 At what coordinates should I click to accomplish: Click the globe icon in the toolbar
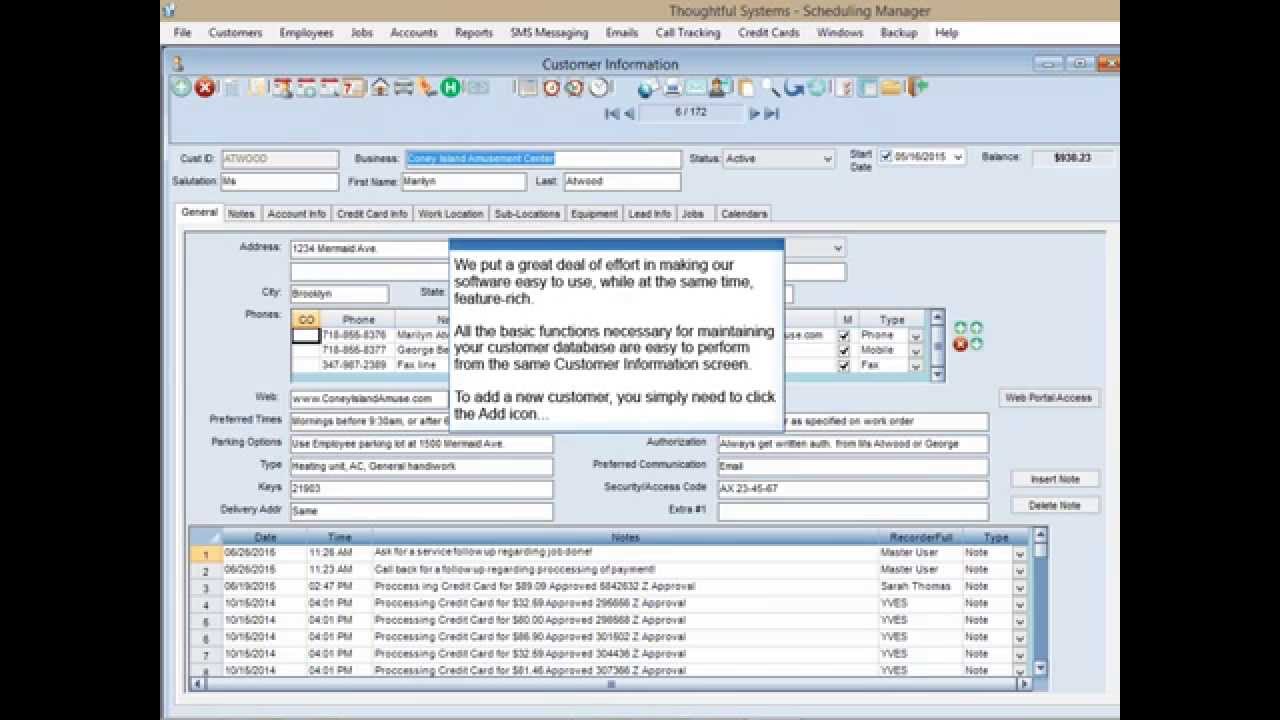[646, 89]
